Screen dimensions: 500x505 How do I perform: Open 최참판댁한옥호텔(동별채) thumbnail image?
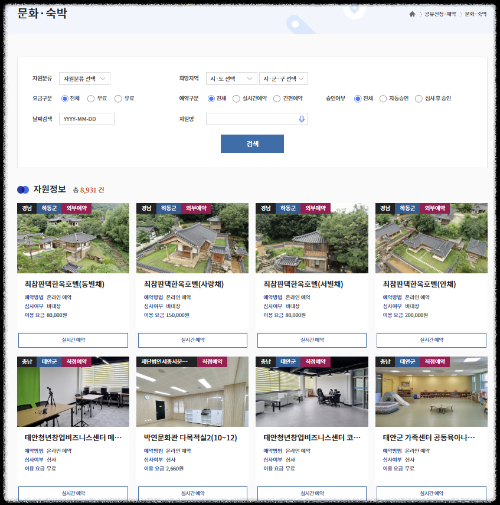tap(73, 238)
